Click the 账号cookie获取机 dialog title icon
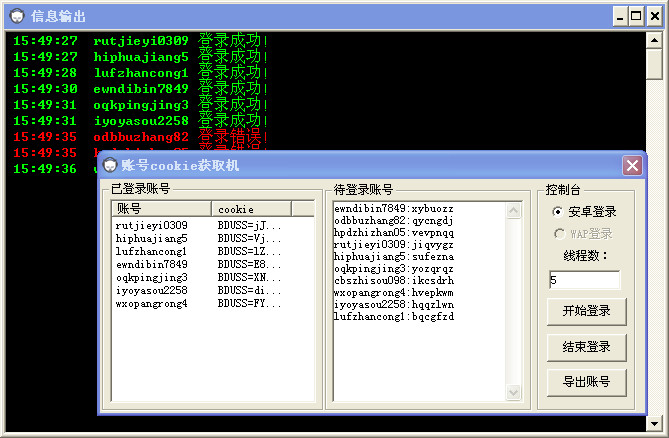Image resolution: width=669 pixels, height=438 pixels. click(x=110, y=165)
